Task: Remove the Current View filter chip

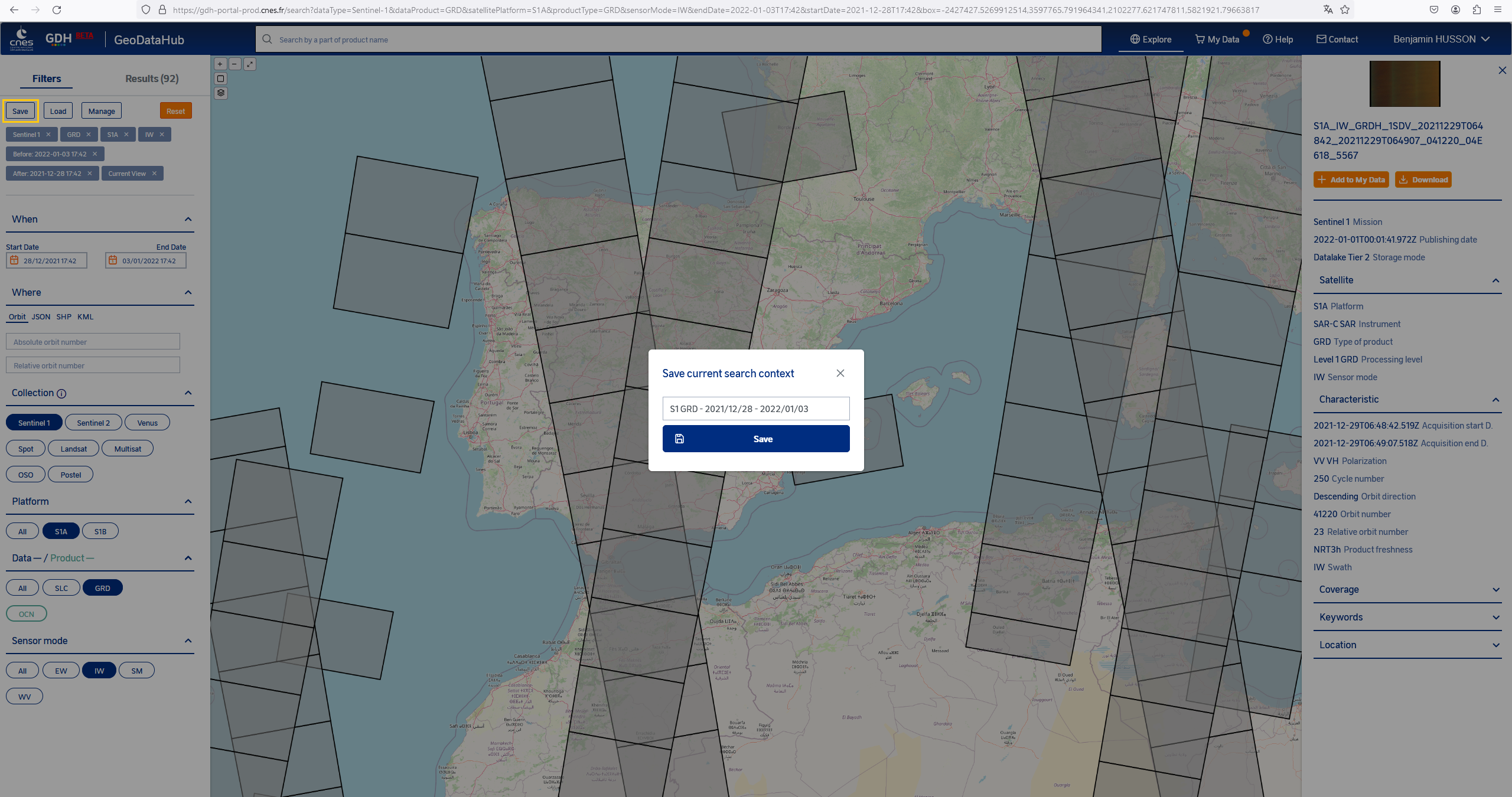Action: coord(154,174)
